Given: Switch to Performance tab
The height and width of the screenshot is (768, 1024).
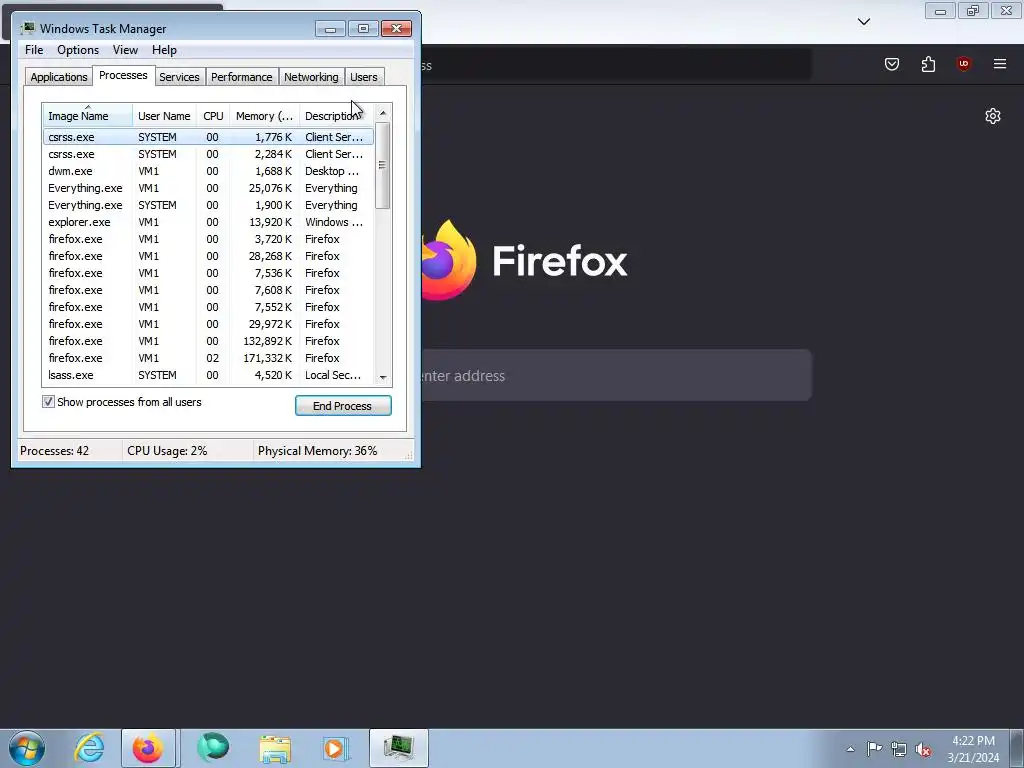Looking at the screenshot, I should tap(242, 77).
